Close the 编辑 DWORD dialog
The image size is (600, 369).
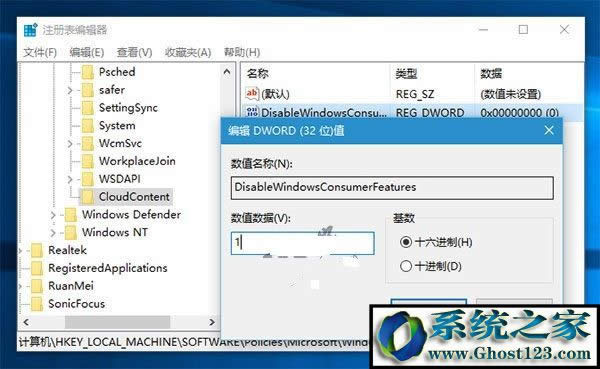click(x=549, y=131)
